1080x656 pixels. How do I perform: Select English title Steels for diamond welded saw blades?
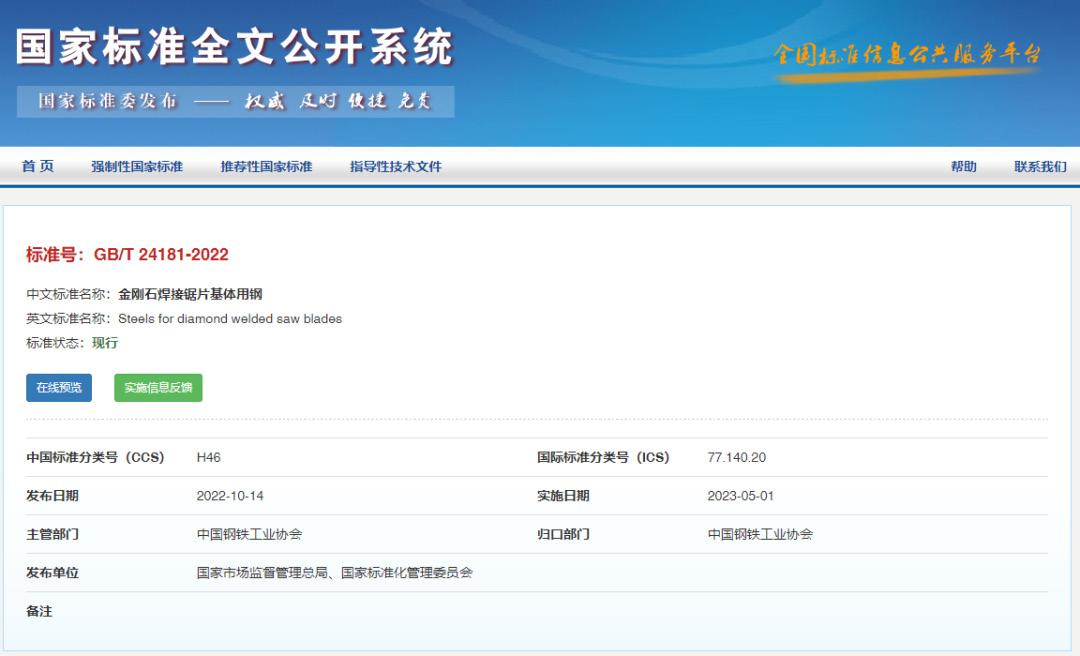click(x=230, y=318)
